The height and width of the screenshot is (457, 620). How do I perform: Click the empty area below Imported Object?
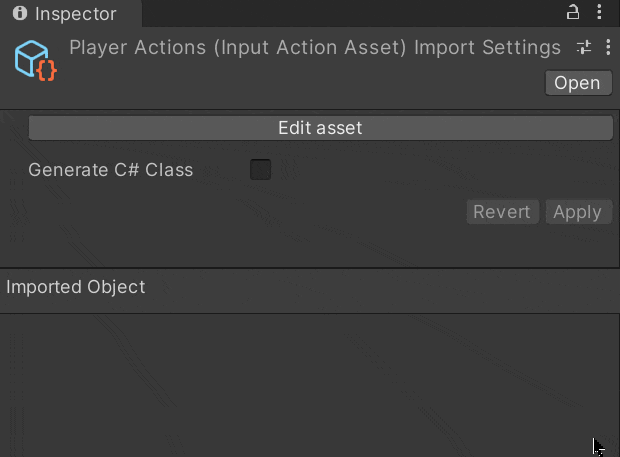[x=300, y=385]
